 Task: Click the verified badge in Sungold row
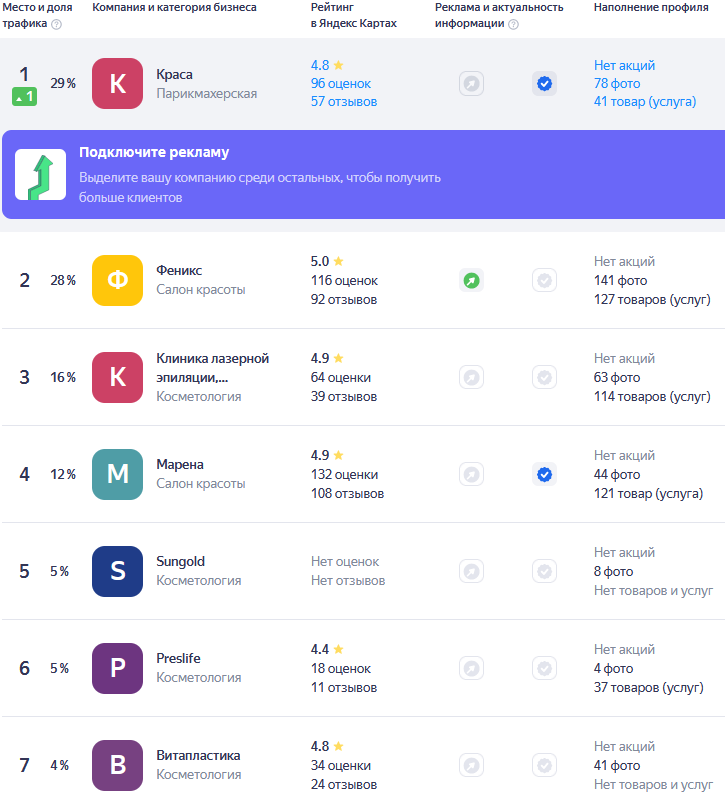point(544,571)
